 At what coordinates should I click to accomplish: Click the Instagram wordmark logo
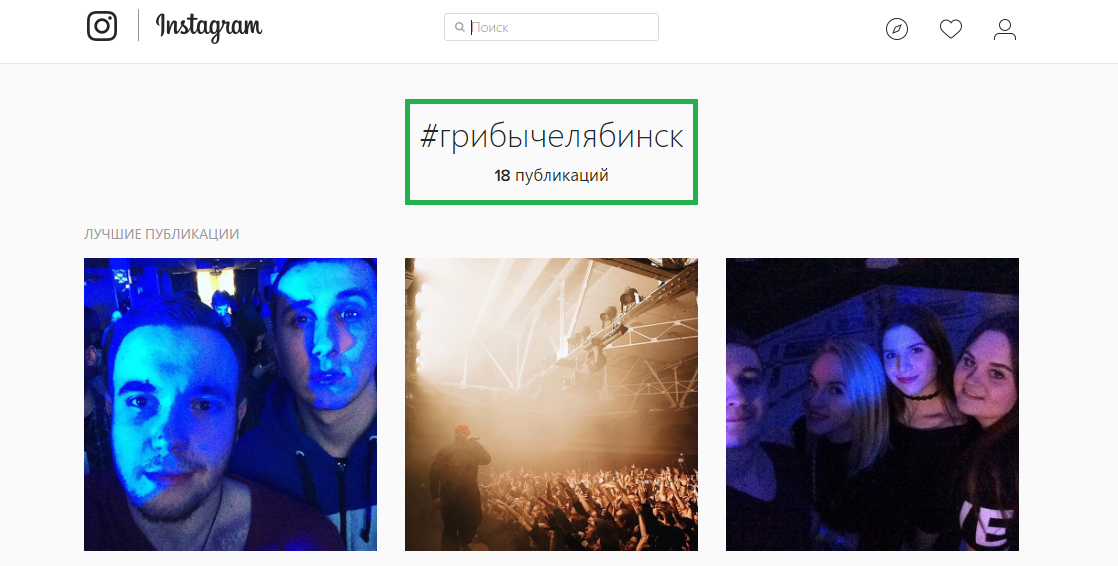pos(209,27)
